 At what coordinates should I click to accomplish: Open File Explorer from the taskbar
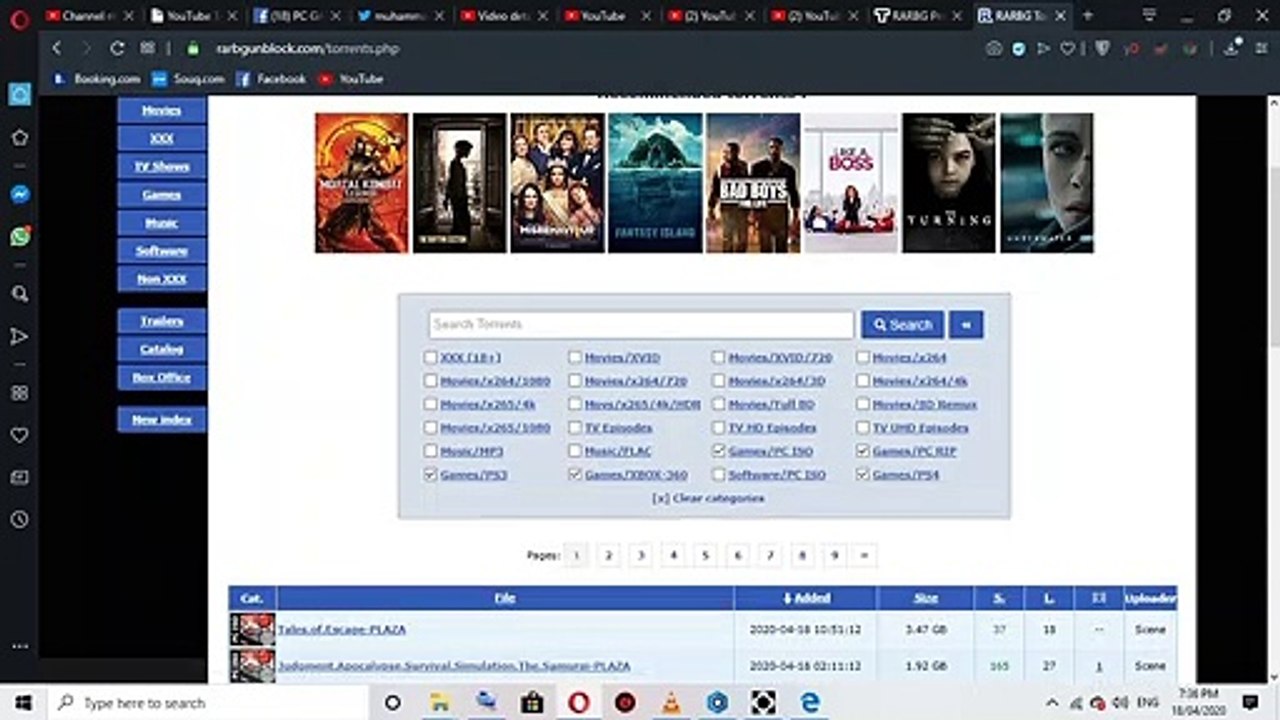pyautogui.click(x=441, y=703)
